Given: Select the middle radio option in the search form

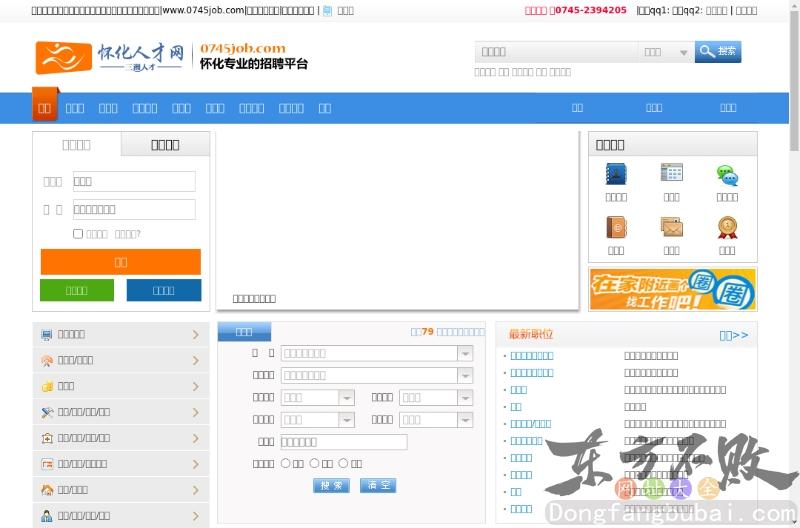Looking at the screenshot, I should coord(315,463).
